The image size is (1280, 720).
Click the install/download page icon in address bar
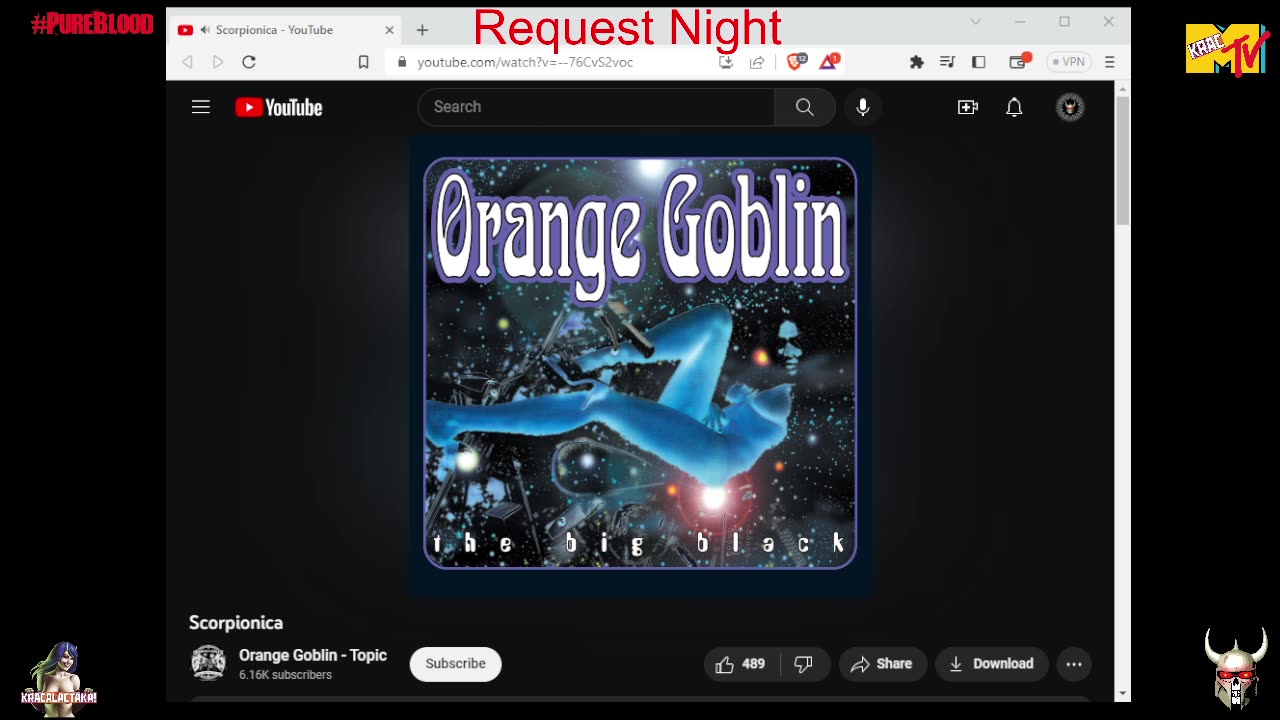click(727, 62)
